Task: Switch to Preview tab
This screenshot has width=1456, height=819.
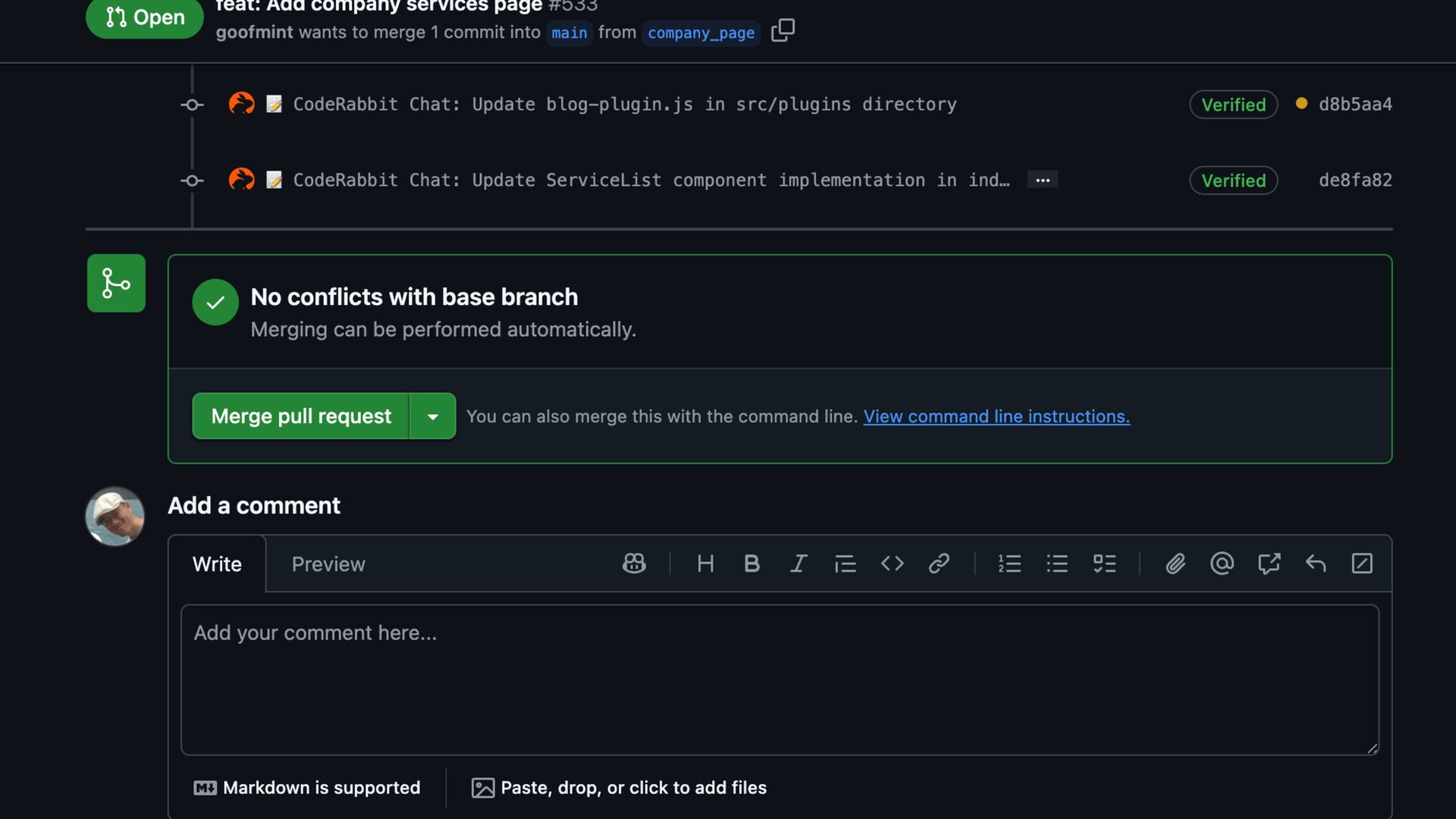Action: pyautogui.click(x=328, y=564)
